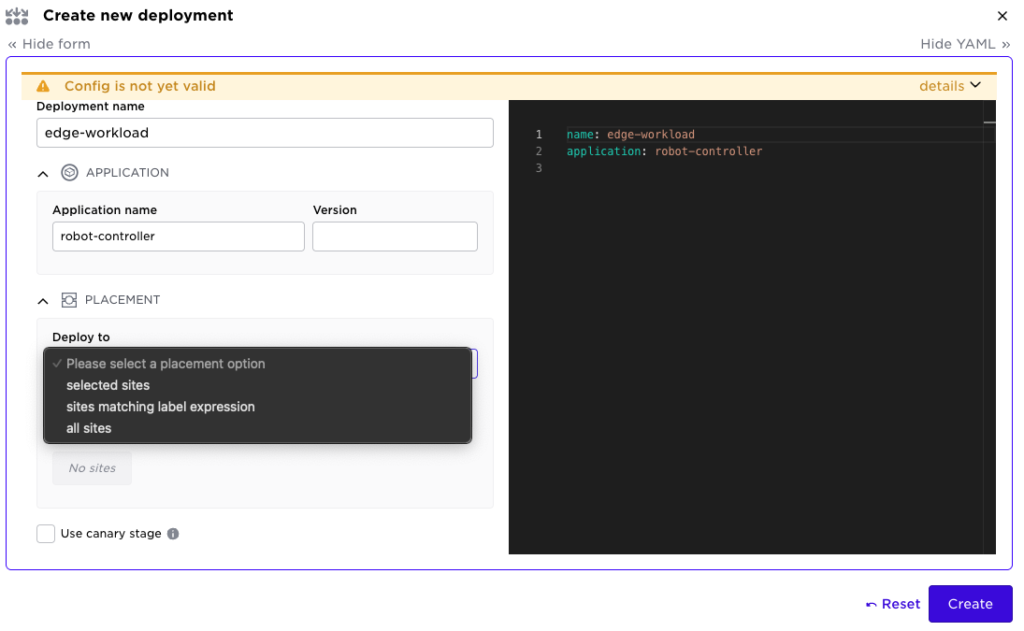Click YAML line 2 'application: robot-controller'
This screenshot has height=631, width=1024.
(x=664, y=151)
